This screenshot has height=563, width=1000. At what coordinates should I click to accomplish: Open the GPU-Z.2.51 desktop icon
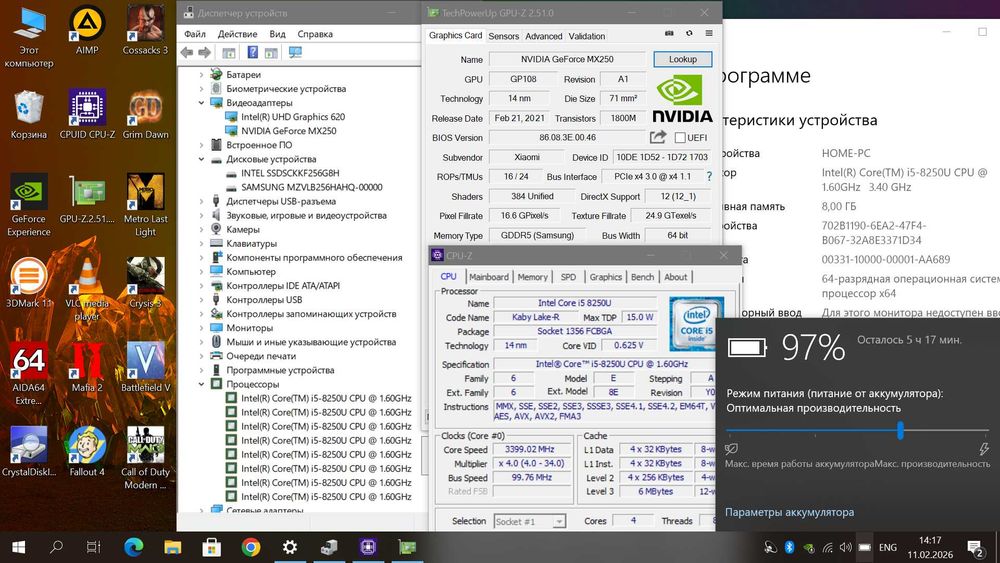click(x=87, y=199)
